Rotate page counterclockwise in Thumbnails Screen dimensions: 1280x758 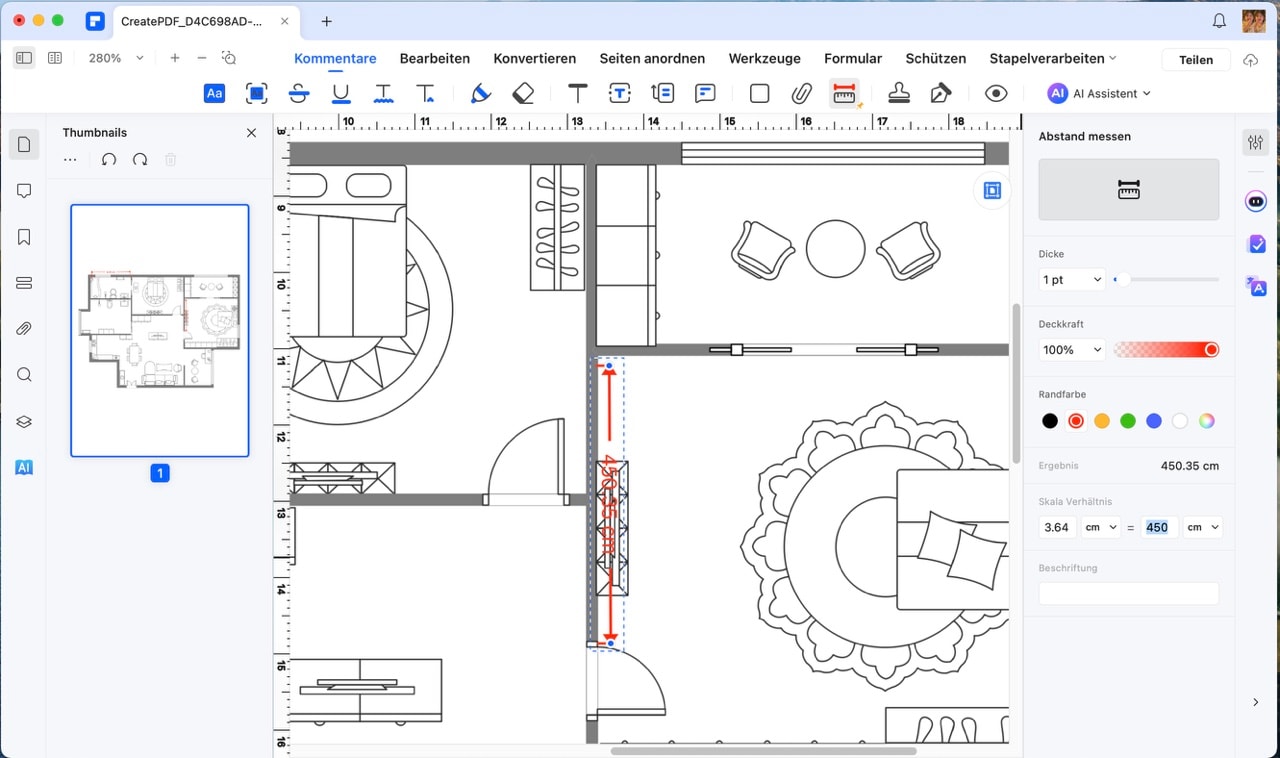pyautogui.click(x=109, y=159)
